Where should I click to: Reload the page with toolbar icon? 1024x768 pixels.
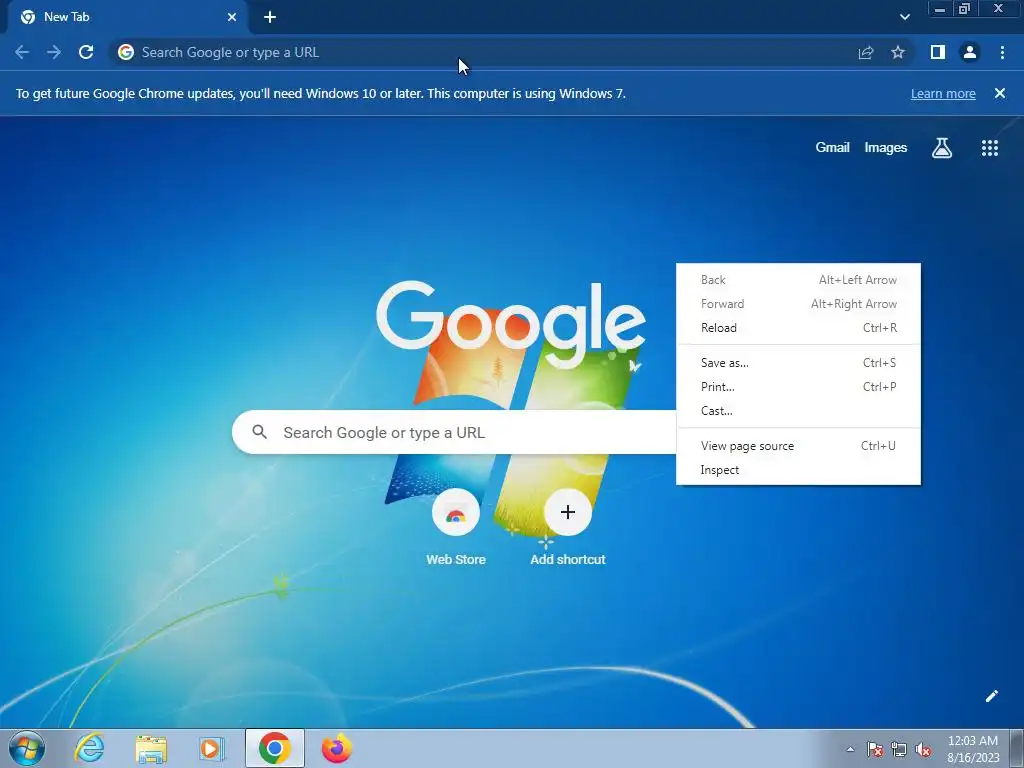pyautogui.click(x=86, y=52)
